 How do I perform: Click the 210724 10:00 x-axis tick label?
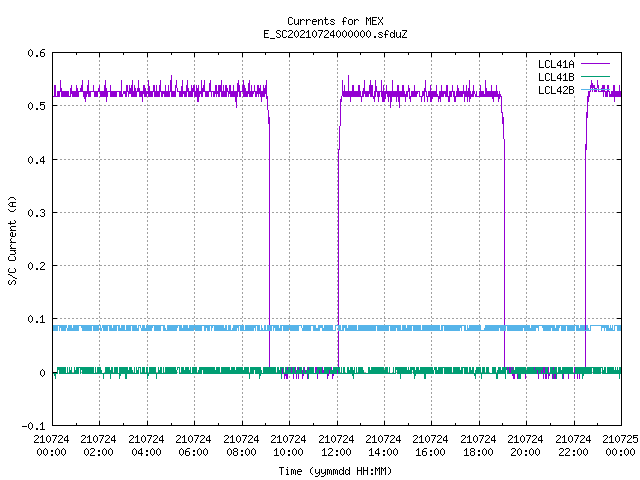click(288, 446)
